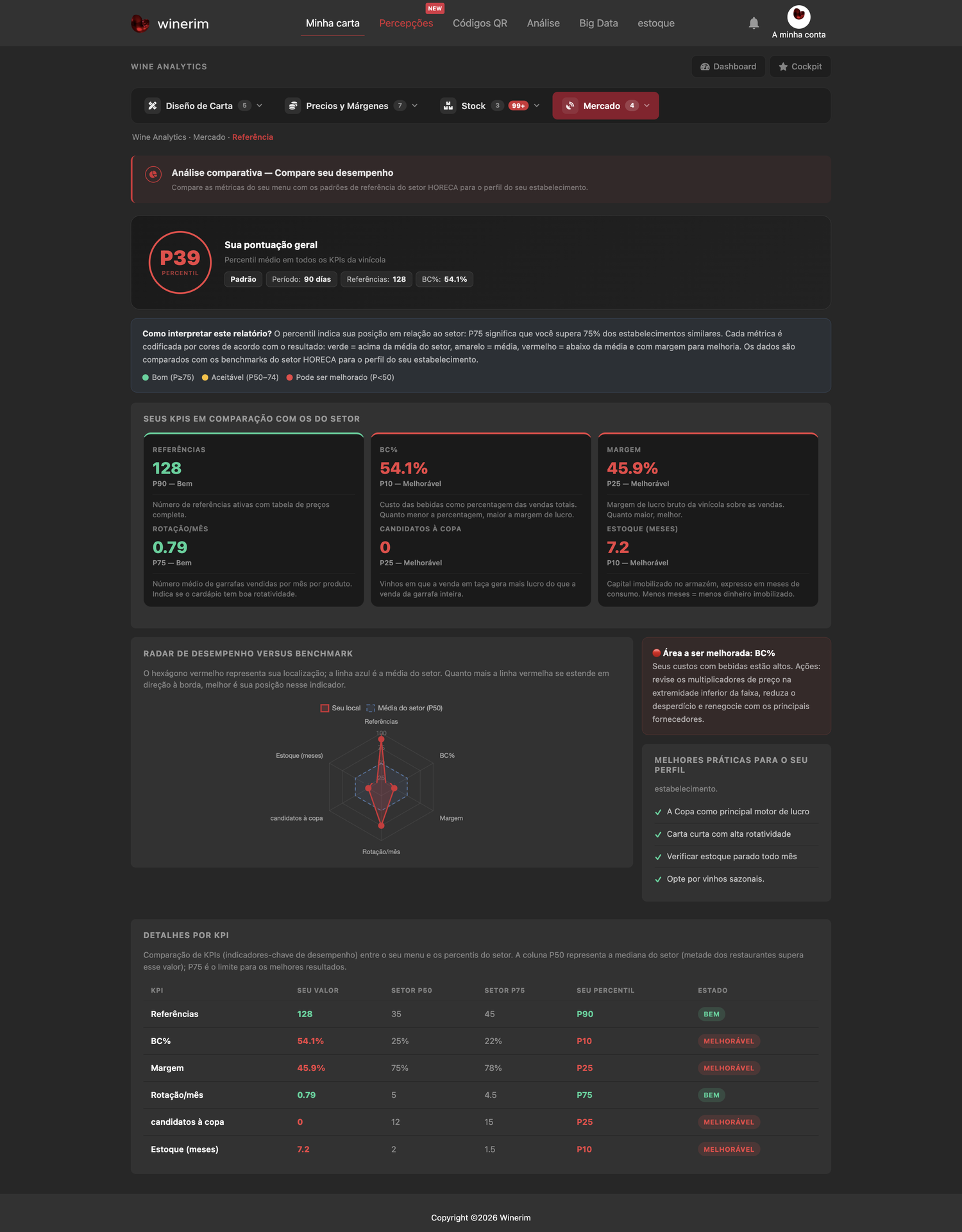Click the Referências vertex point on radar

381,740
